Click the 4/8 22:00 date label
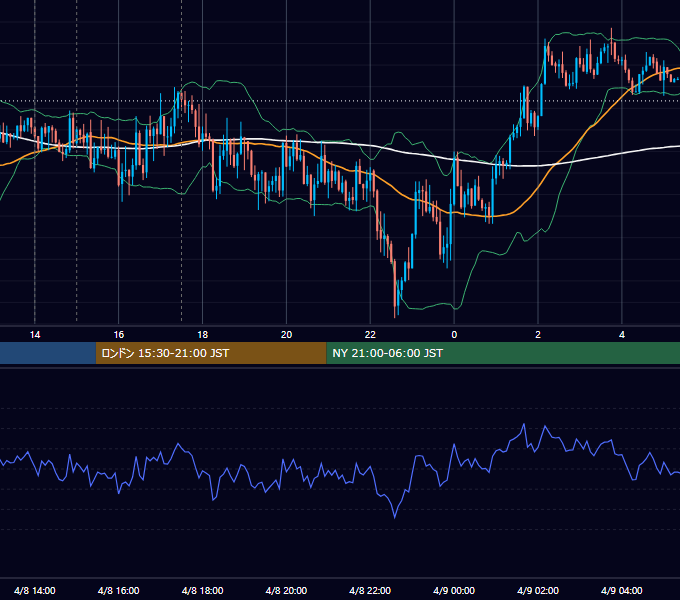The image size is (680, 600). 370,590
